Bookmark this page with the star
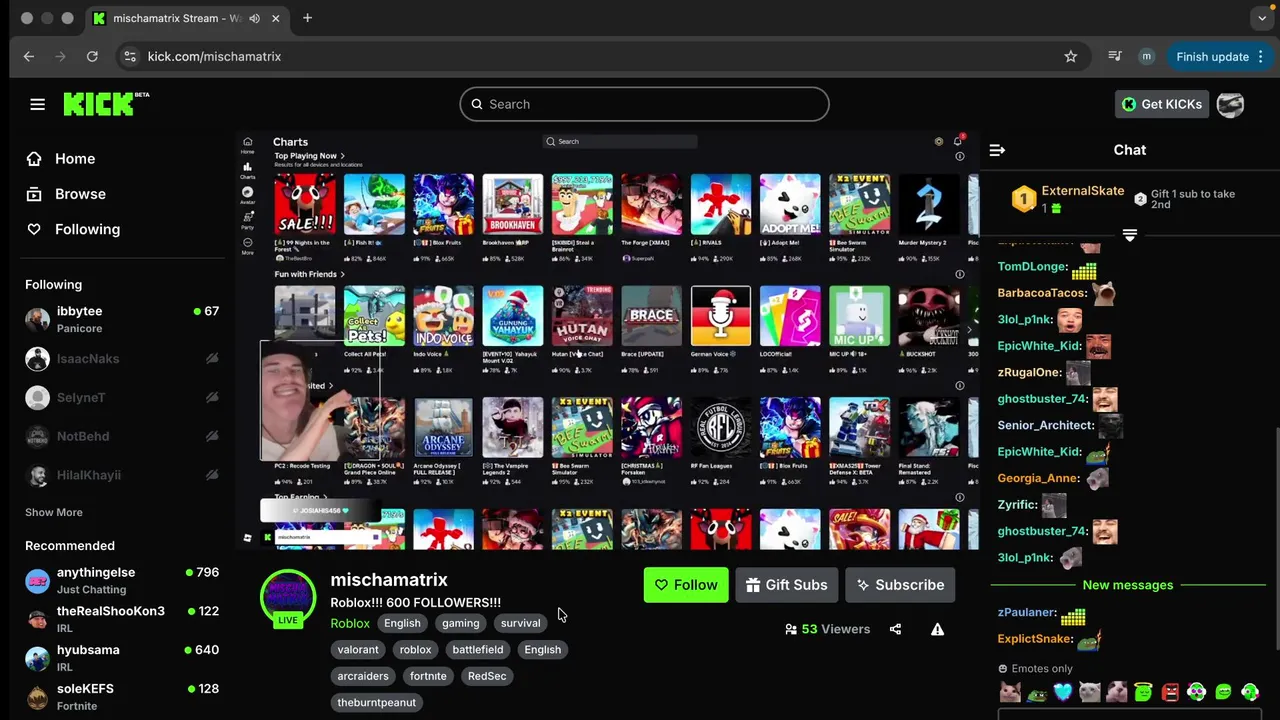The width and height of the screenshot is (1280, 720). pos(1071,57)
